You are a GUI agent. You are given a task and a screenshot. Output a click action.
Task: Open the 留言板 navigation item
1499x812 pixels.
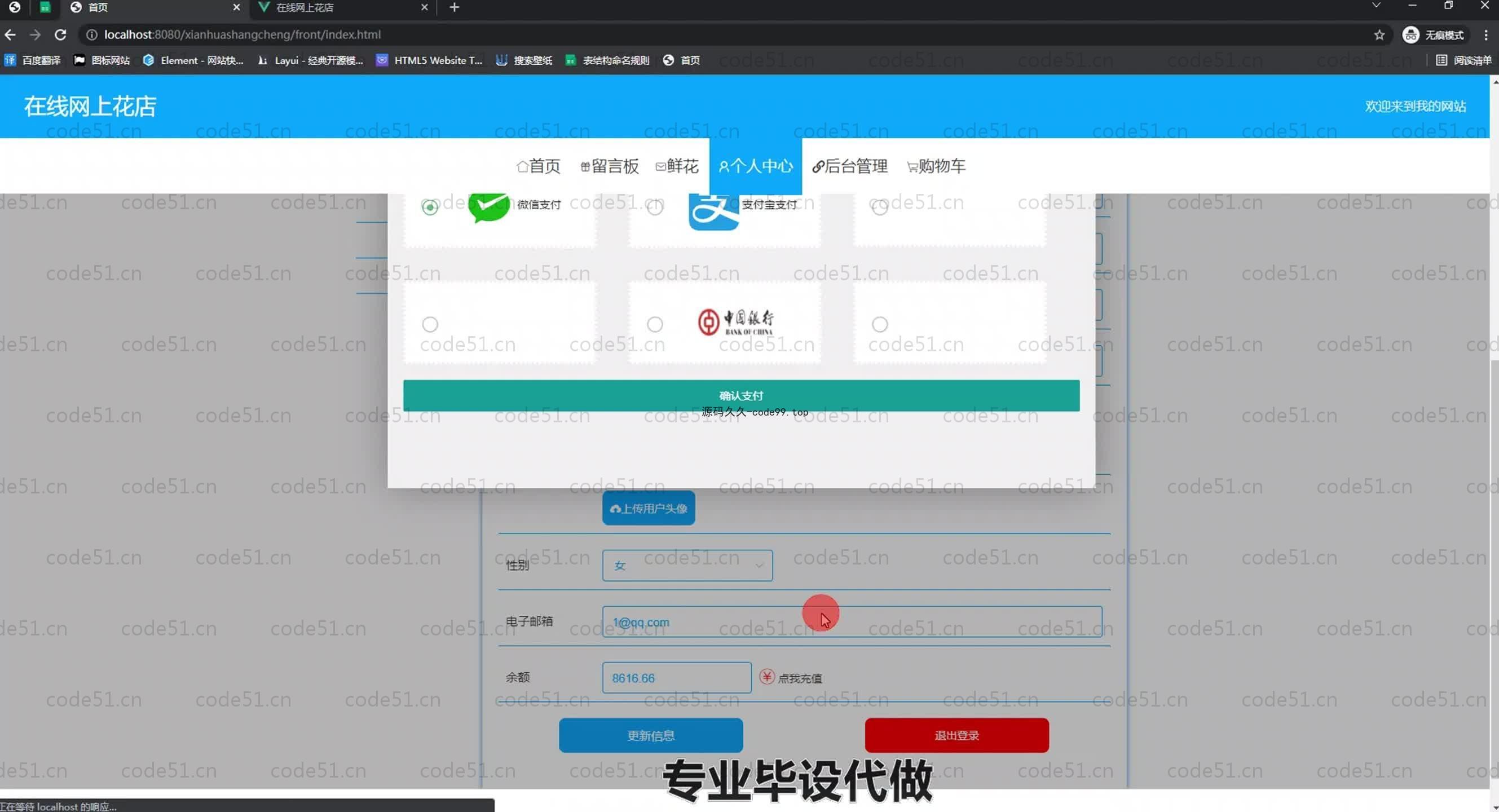click(609, 166)
